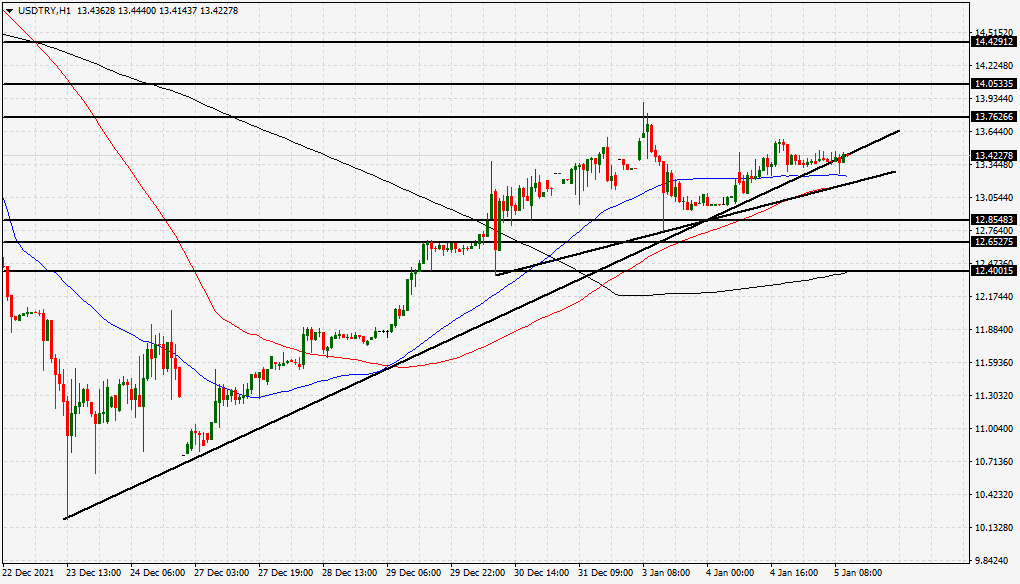This screenshot has height=584, width=1020.
Task: Click the 29 Dec 22:00 time axis label
Action: (x=478, y=573)
